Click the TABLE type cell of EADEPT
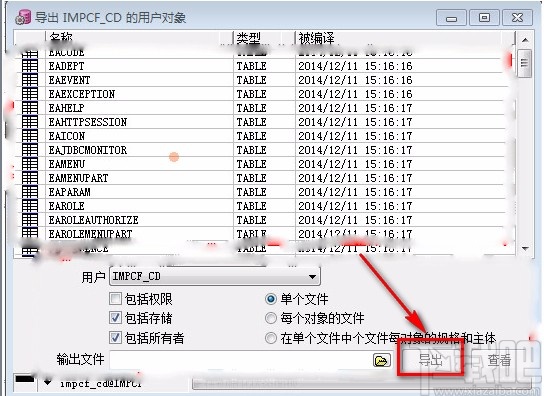 tap(252, 66)
